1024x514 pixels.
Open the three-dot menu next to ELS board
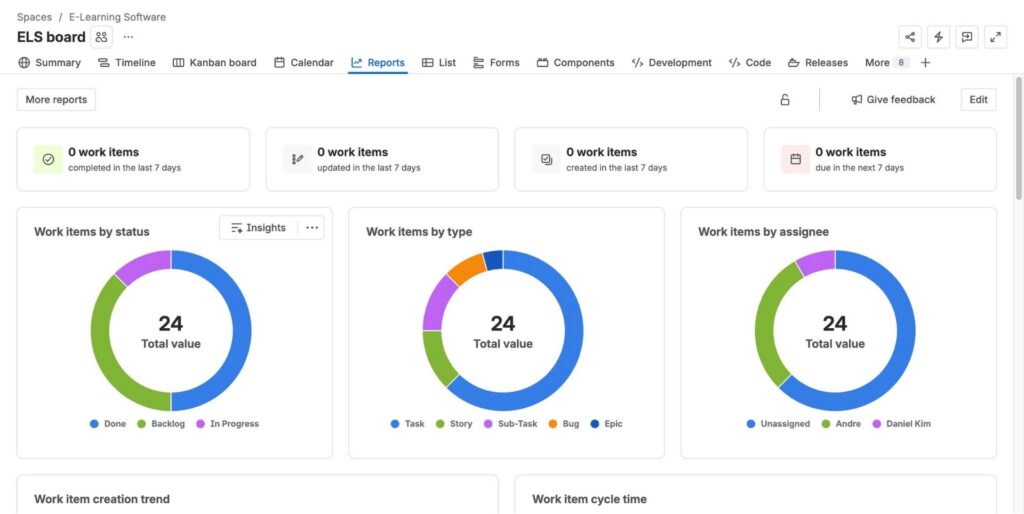tap(128, 37)
